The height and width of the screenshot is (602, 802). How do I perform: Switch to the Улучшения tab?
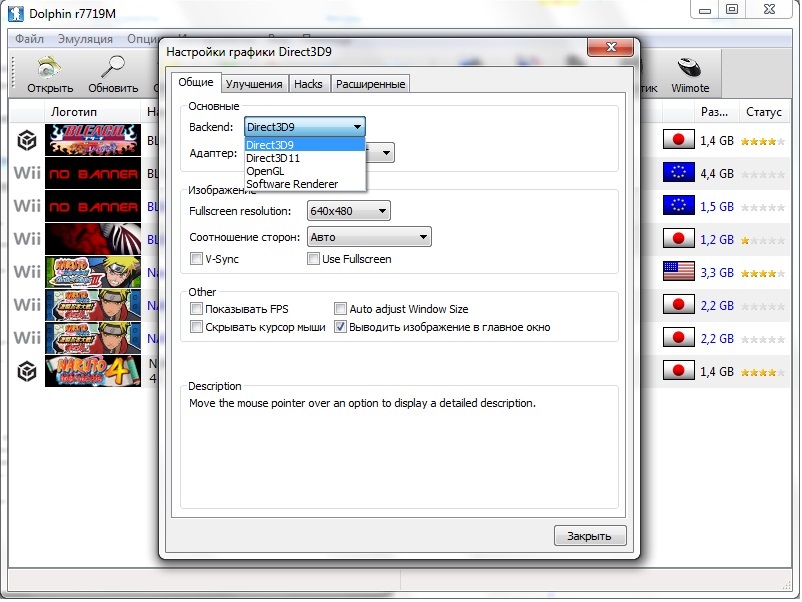(x=254, y=84)
